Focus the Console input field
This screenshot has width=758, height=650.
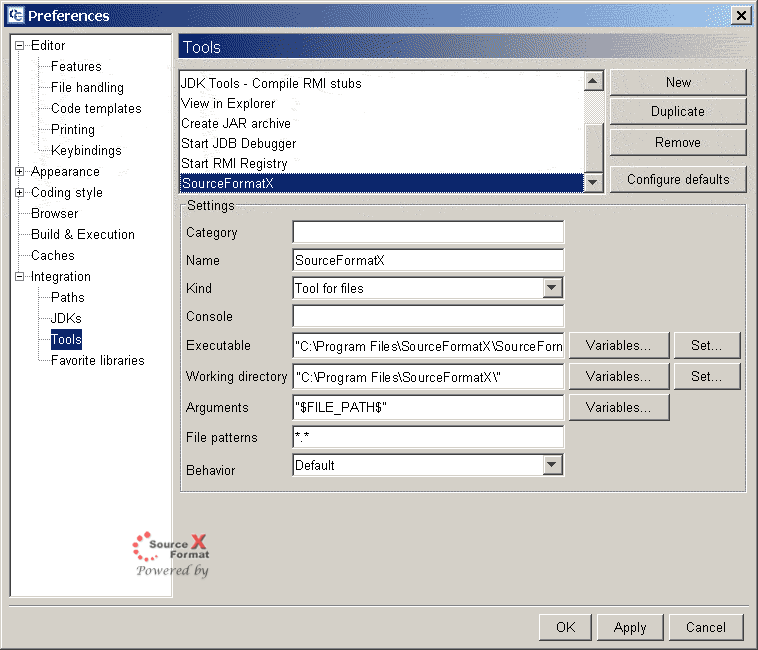[428, 317]
